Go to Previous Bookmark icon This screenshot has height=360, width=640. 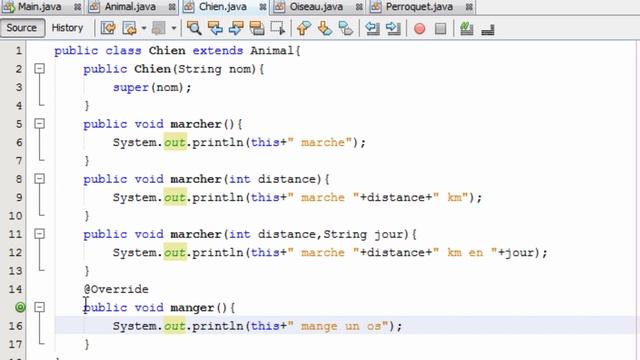[x=304, y=28]
